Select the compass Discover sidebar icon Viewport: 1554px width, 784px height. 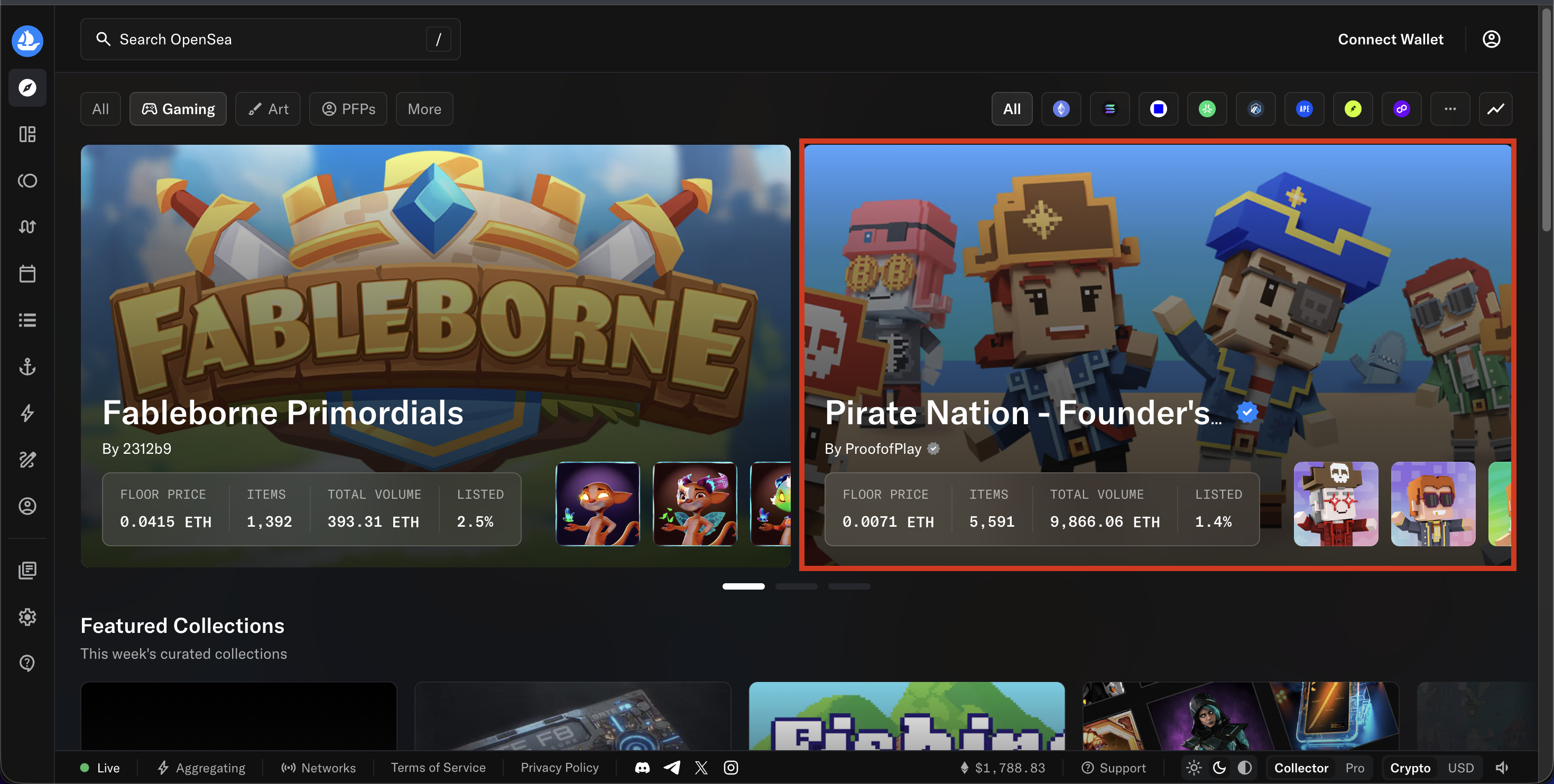(x=27, y=88)
